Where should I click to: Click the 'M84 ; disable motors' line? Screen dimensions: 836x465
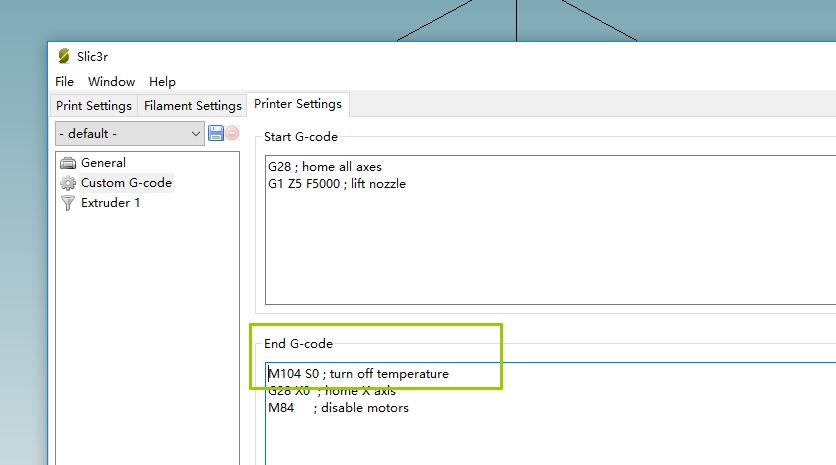click(339, 408)
